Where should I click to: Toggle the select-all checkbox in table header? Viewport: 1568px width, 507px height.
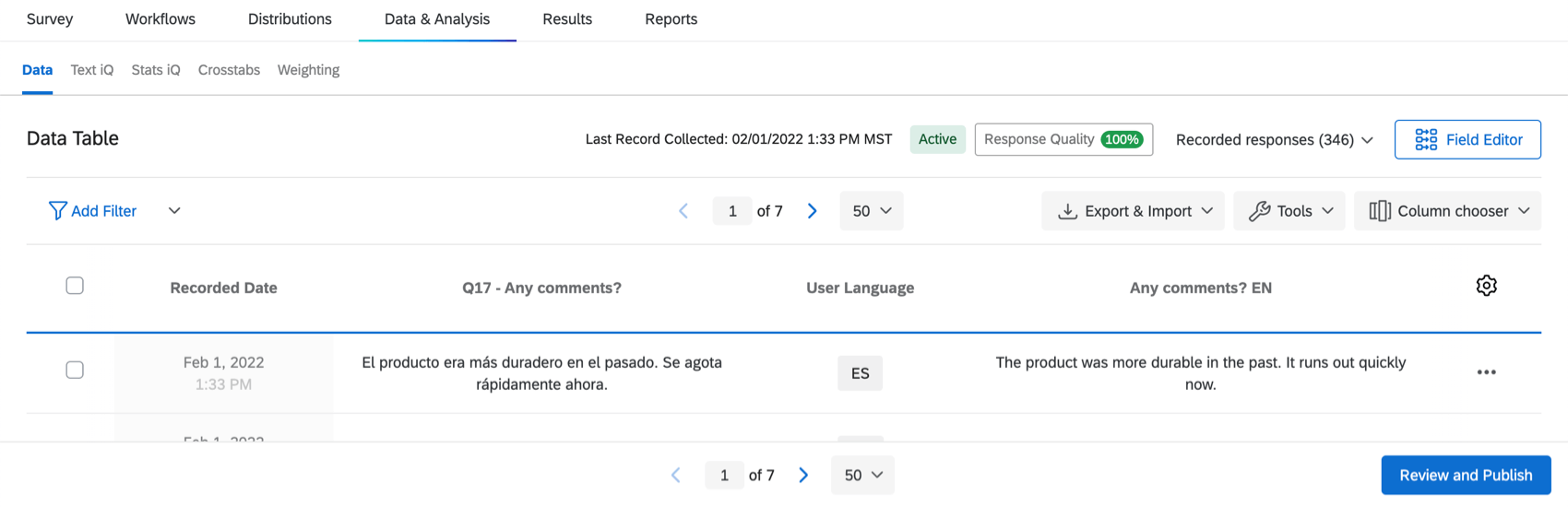75,286
